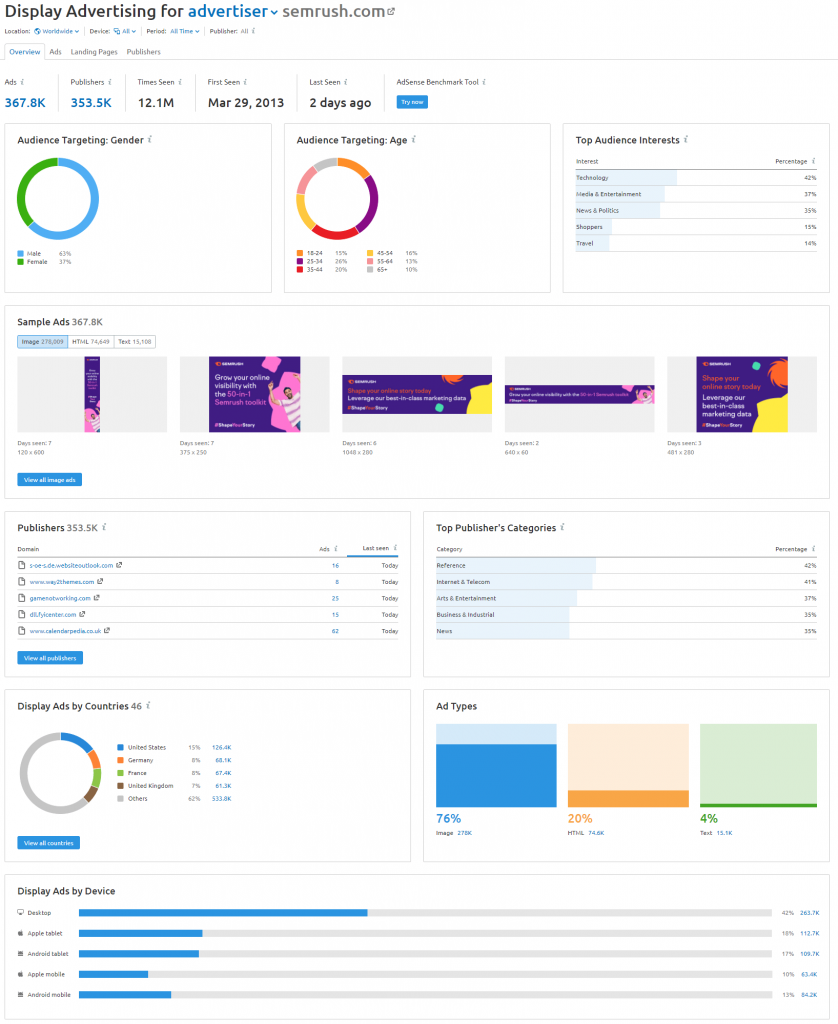Click the Germany legend color swatch

coord(120,760)
